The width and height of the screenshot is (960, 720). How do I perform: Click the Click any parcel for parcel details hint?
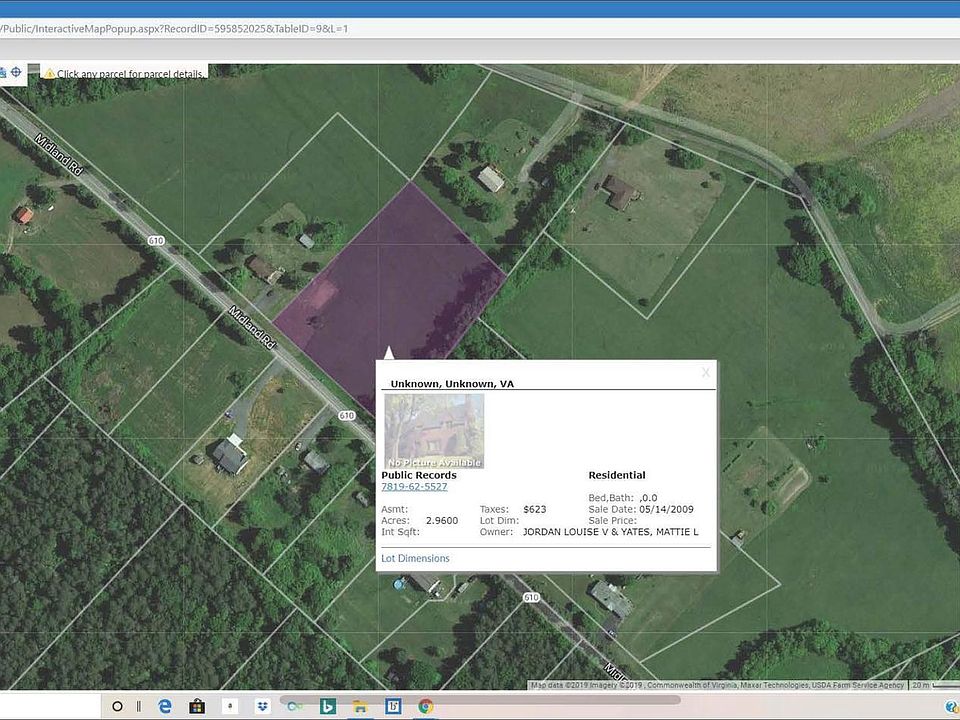pyautogui.click(x=130, y=73)
